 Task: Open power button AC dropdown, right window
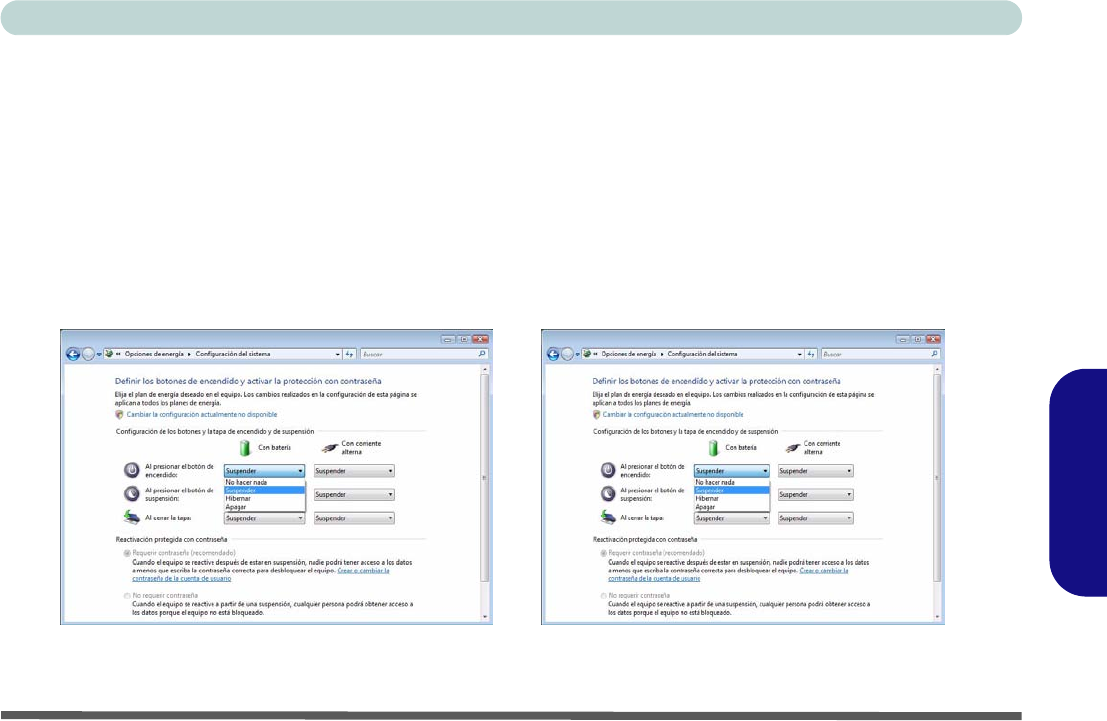click(815, 471)
